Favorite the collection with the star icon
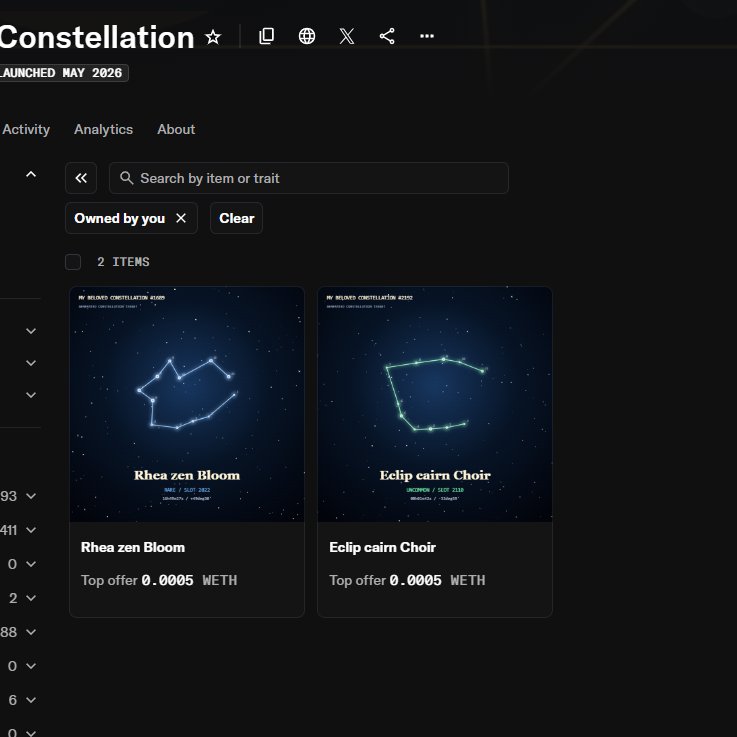Viewport: 737px width, 737px height. point(213,37)
